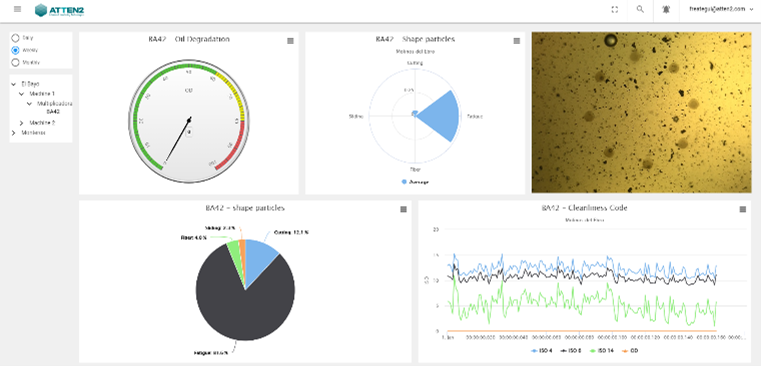Select the BA42 sensor tree item
Viewport: 761px width, 366px height.
[x=53, y=112]
